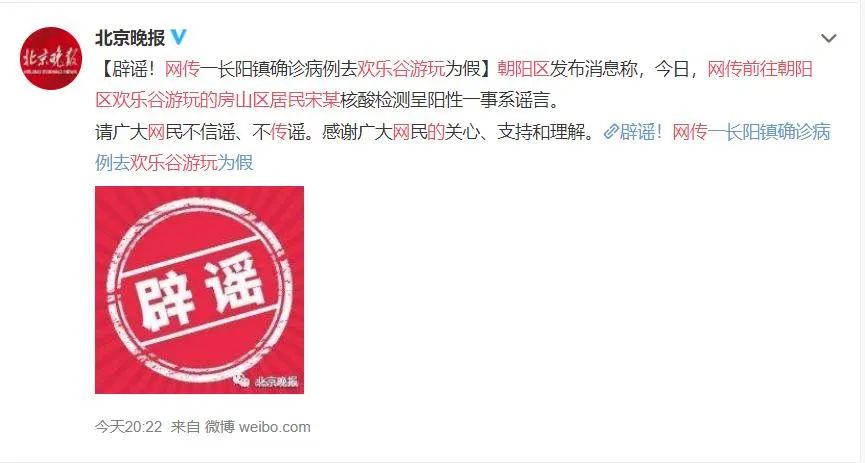Open the 微博 weibo.com source link
The height and width of the screenshot is (463, 865).
[x=258, y=427]
